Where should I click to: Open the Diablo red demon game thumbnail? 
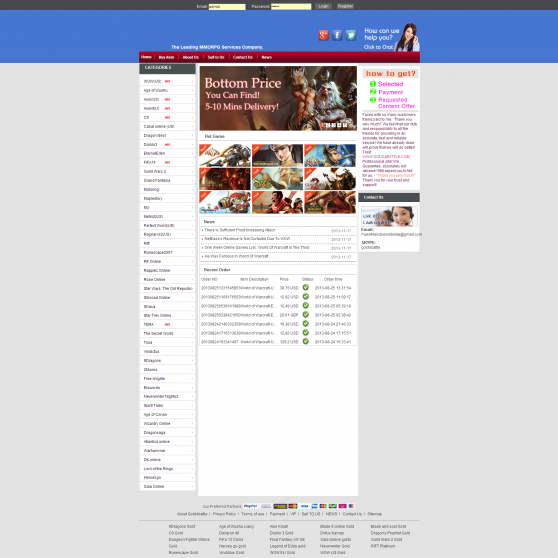pos(225,179)
